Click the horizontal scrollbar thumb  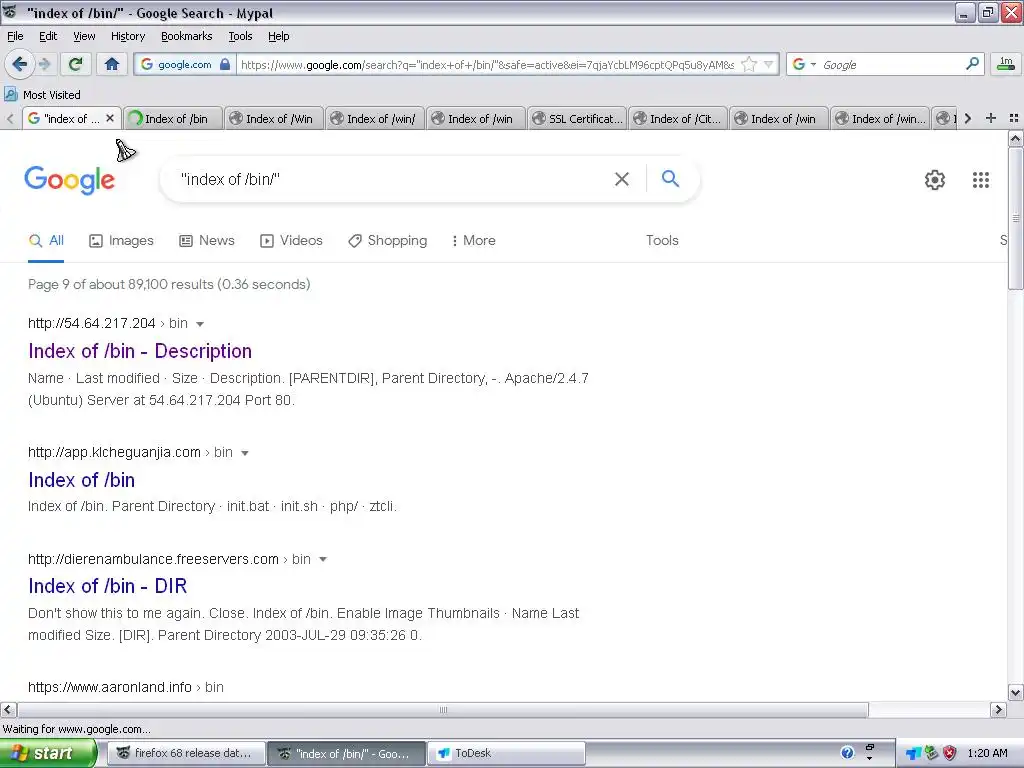(443, 709)
